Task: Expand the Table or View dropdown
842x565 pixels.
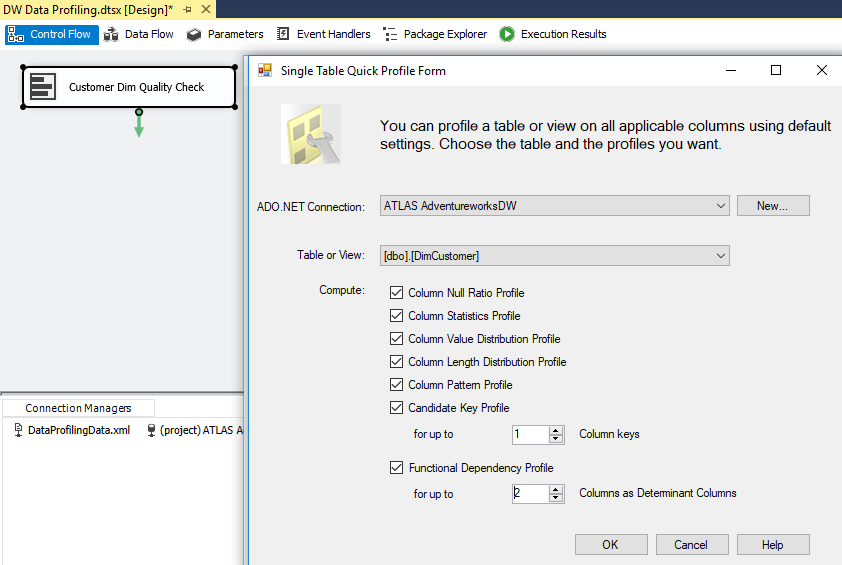Action: [721, 256]
